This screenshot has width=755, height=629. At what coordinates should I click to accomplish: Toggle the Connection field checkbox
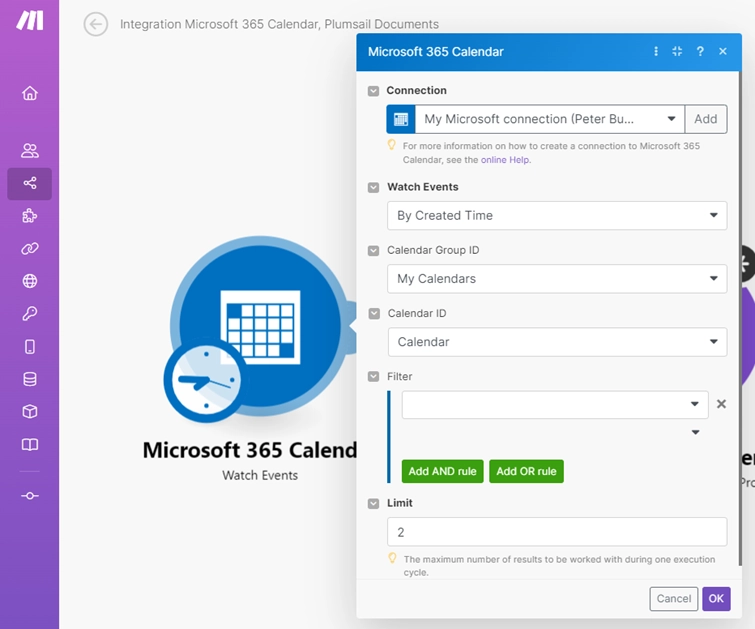pyautogui.click(x=373, y=91)
